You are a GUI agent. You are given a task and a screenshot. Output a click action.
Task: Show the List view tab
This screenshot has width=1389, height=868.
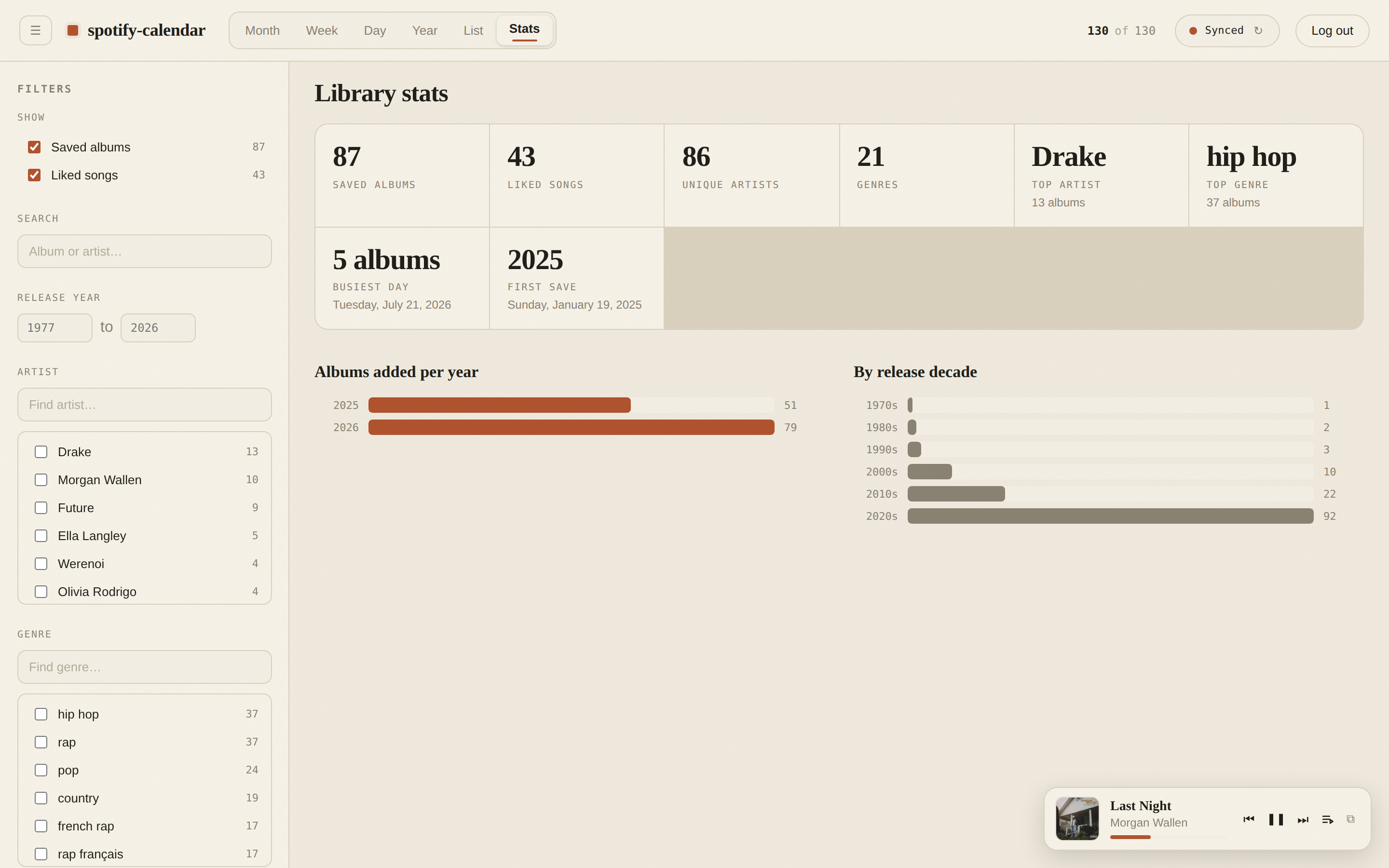(473, 30)
